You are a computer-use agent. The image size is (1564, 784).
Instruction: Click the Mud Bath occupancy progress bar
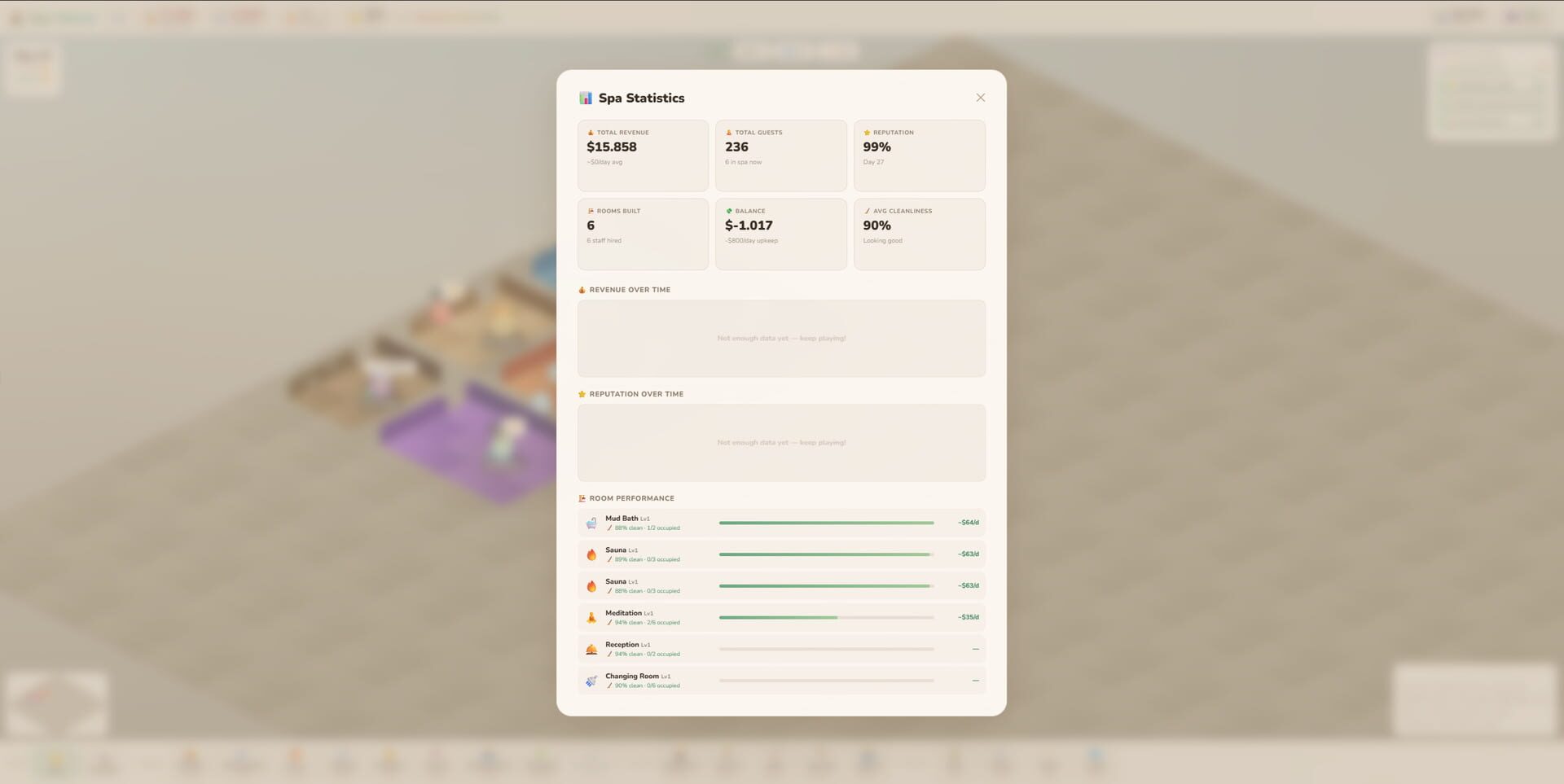[826, 523]
